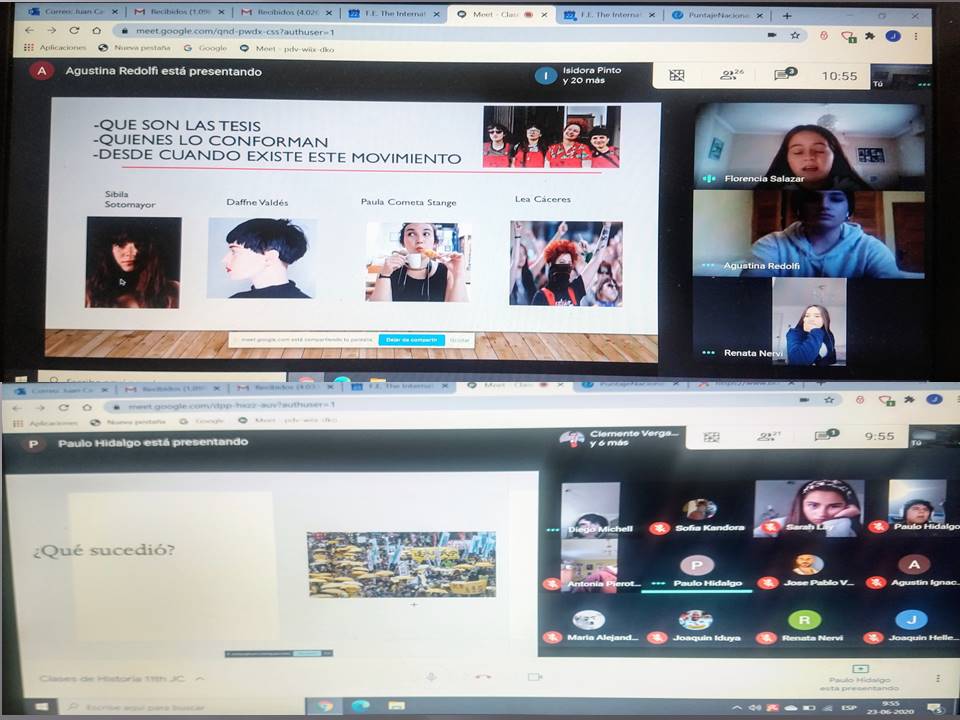
Task: Select Jose Pablo V's tile
Action: pos(807,569)
